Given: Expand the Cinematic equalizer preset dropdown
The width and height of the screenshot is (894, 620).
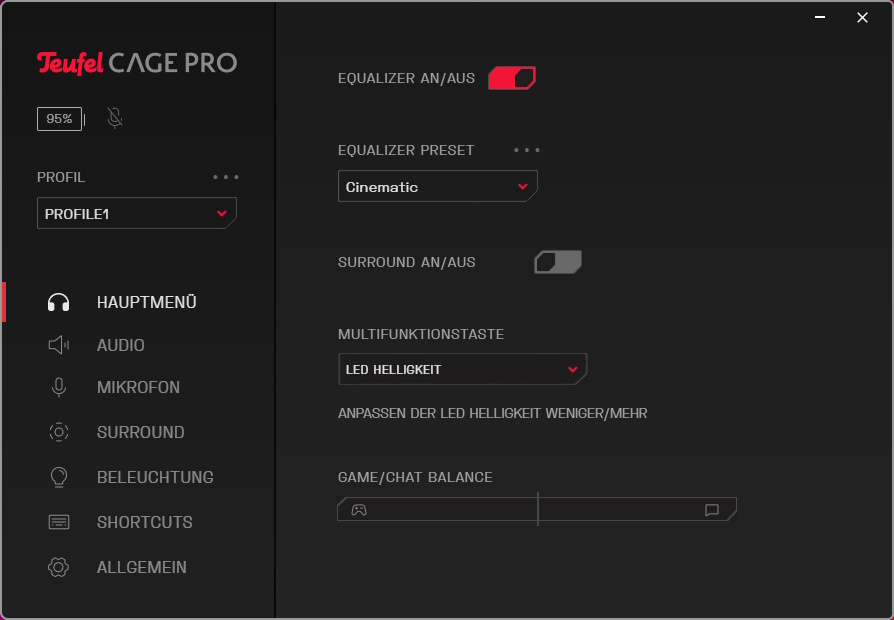Looking at the screenshot, I should [437, 187].
